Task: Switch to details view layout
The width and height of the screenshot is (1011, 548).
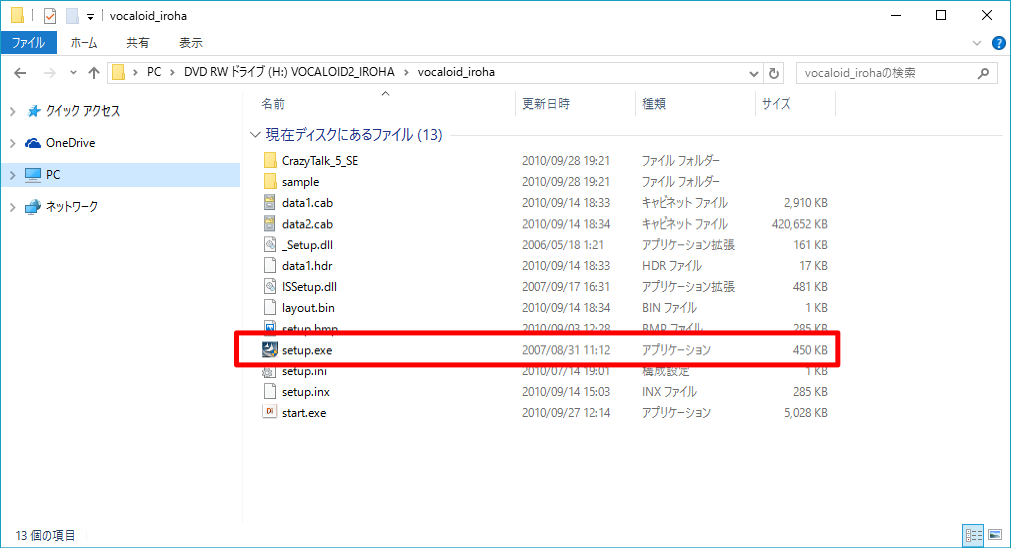Action: [x=974, y=535]
